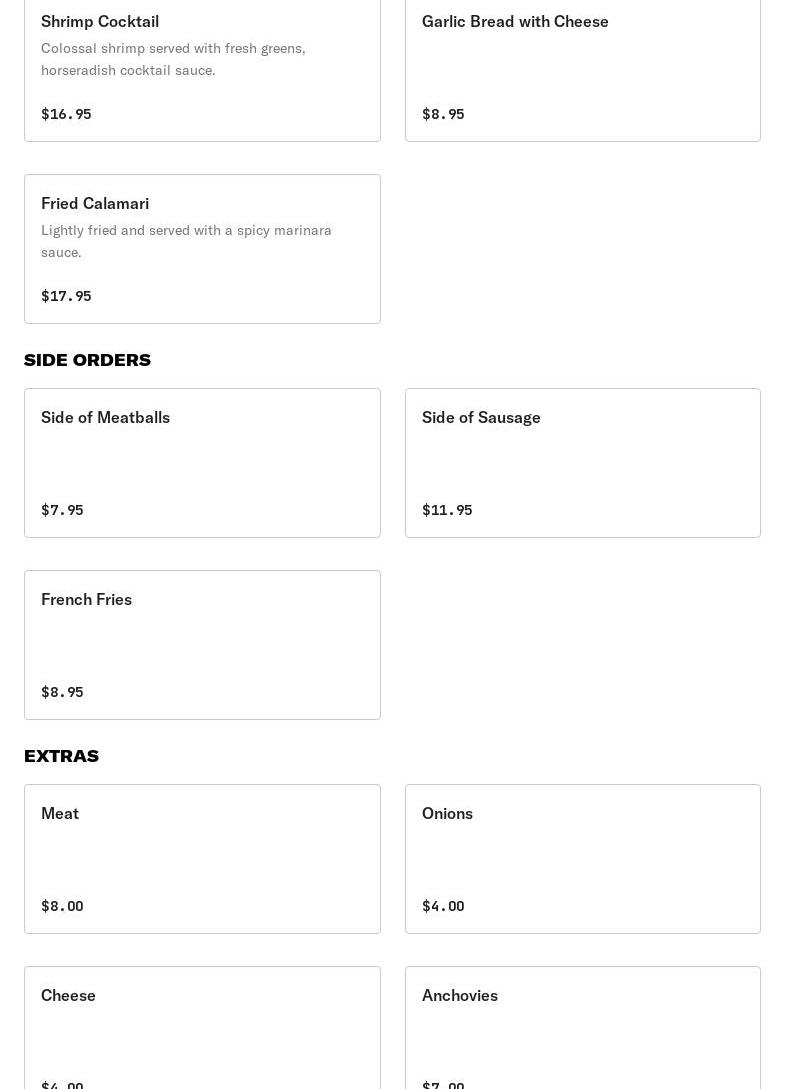The image size is (785, 1089).
Task: Choose the Cheese extra
Action: [x=202, y=1028]
